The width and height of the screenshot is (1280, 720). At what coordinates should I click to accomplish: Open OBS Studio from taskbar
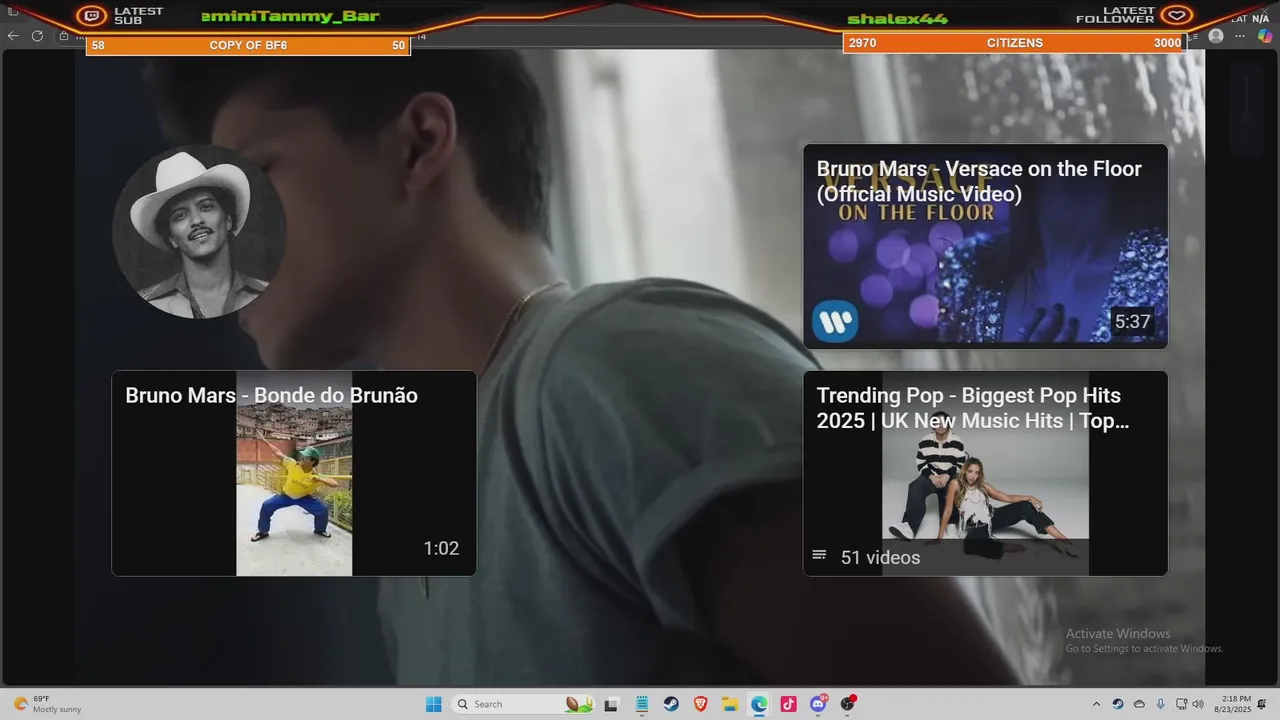(x=848, y=704)
